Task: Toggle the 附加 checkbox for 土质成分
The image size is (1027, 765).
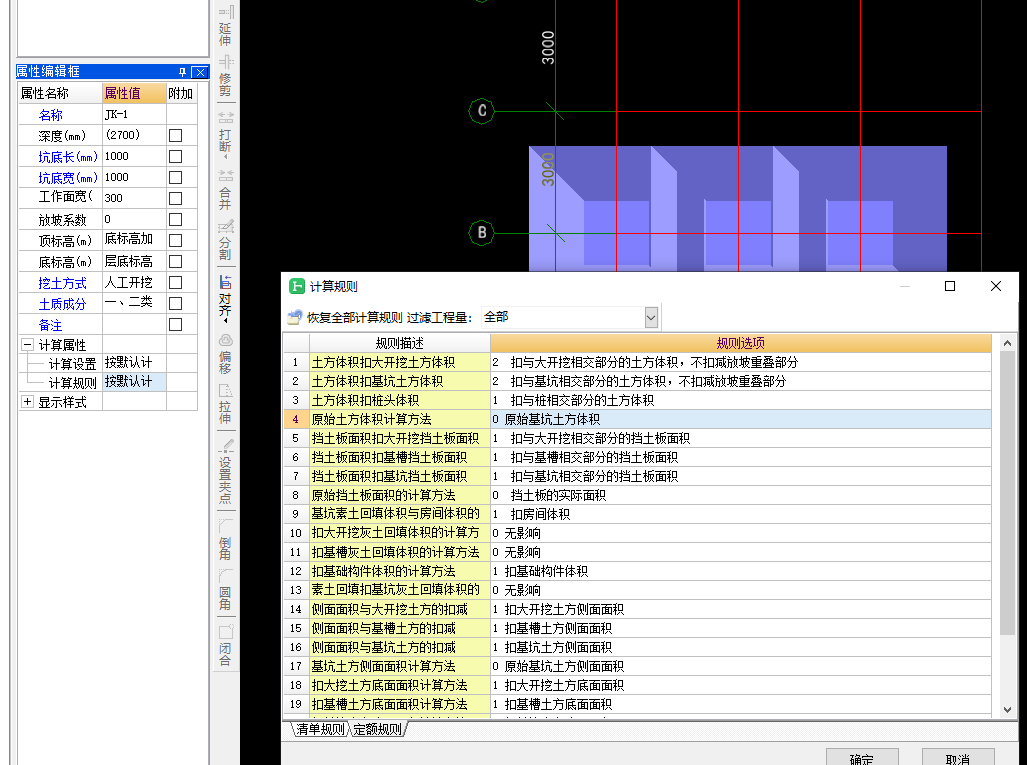Action: [176, 303]
